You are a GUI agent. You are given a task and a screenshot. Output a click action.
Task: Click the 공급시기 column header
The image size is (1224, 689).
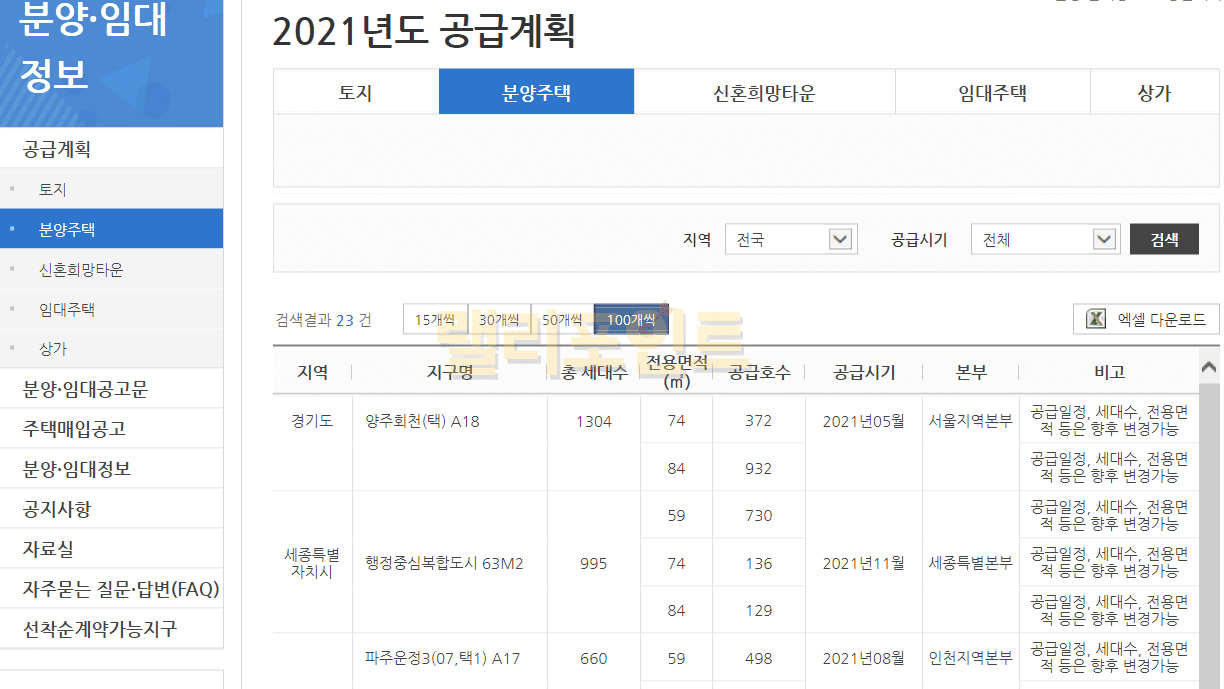tap(864, 372)
